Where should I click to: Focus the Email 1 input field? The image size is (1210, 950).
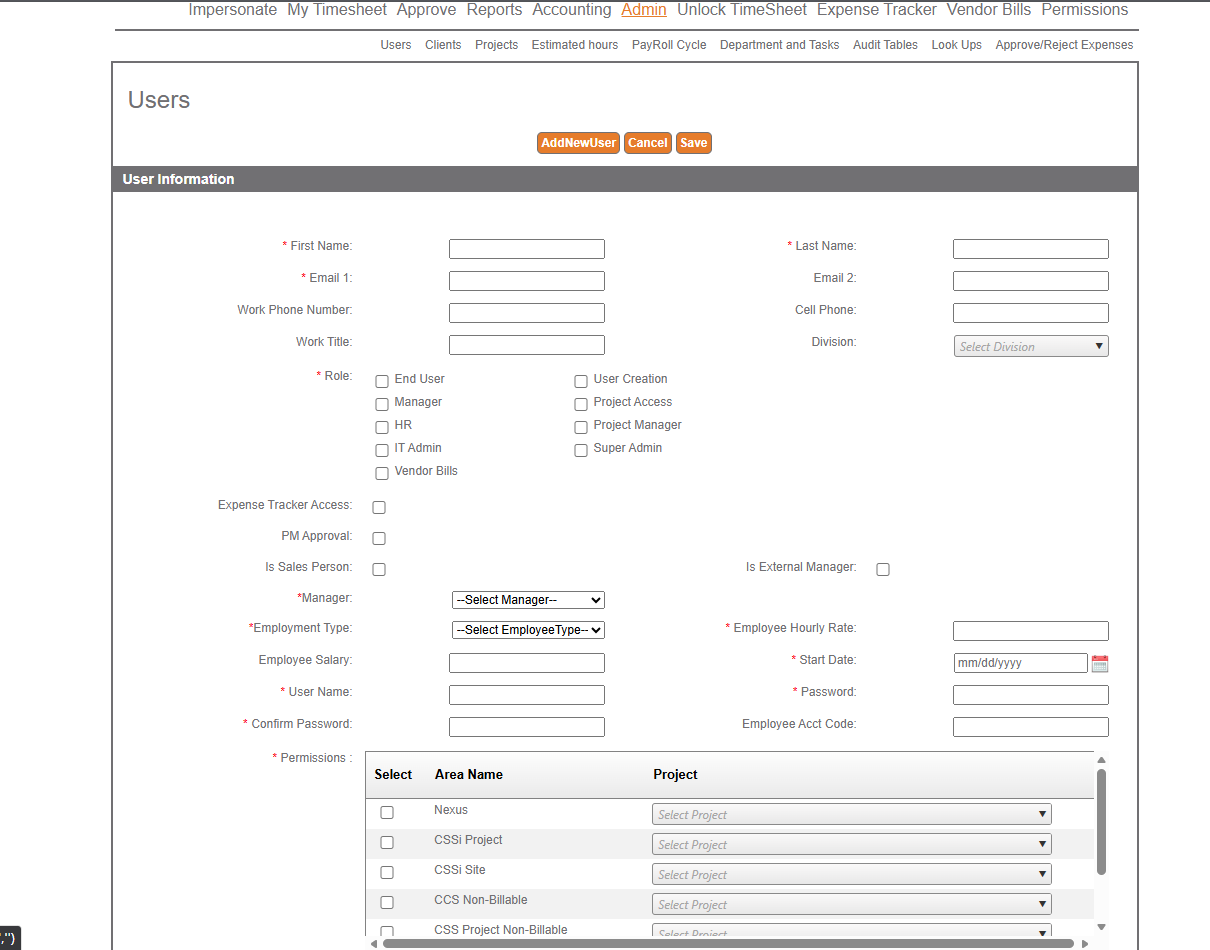pyautogui.click(x=527, y=281)
